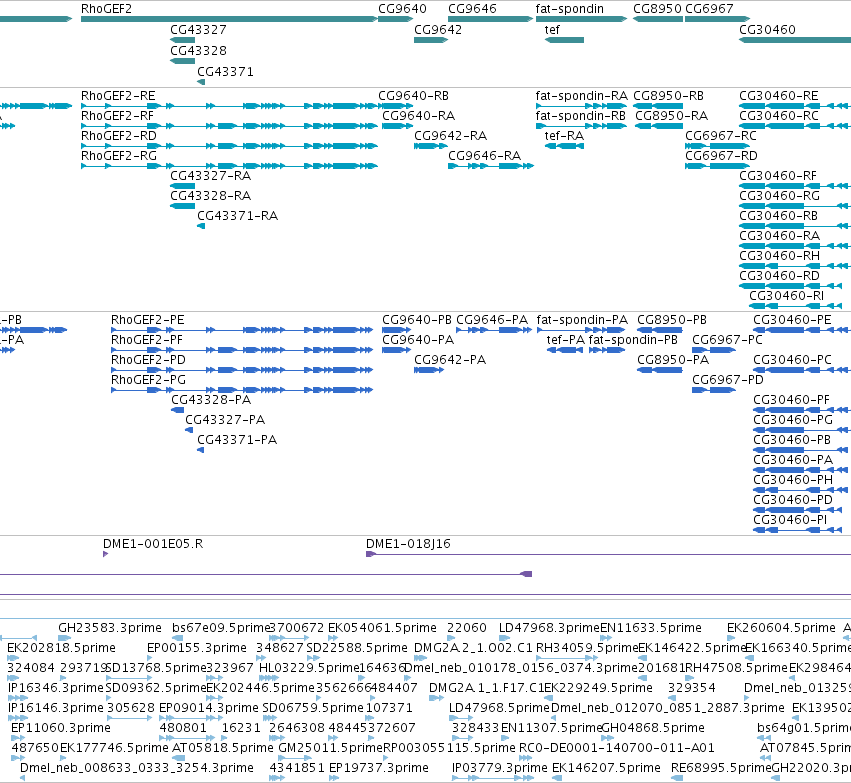Select the tef gene label

click(x=552, y=30)
